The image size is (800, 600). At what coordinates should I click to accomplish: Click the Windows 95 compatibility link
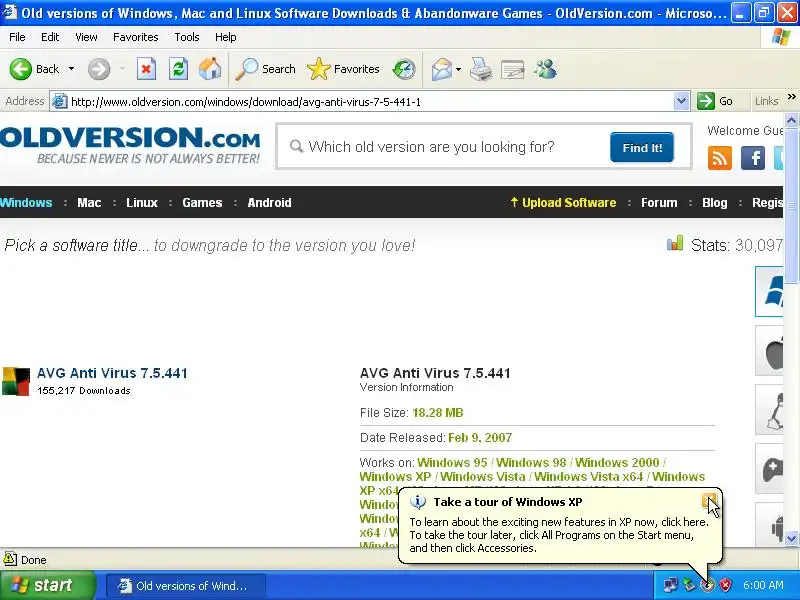452,463
